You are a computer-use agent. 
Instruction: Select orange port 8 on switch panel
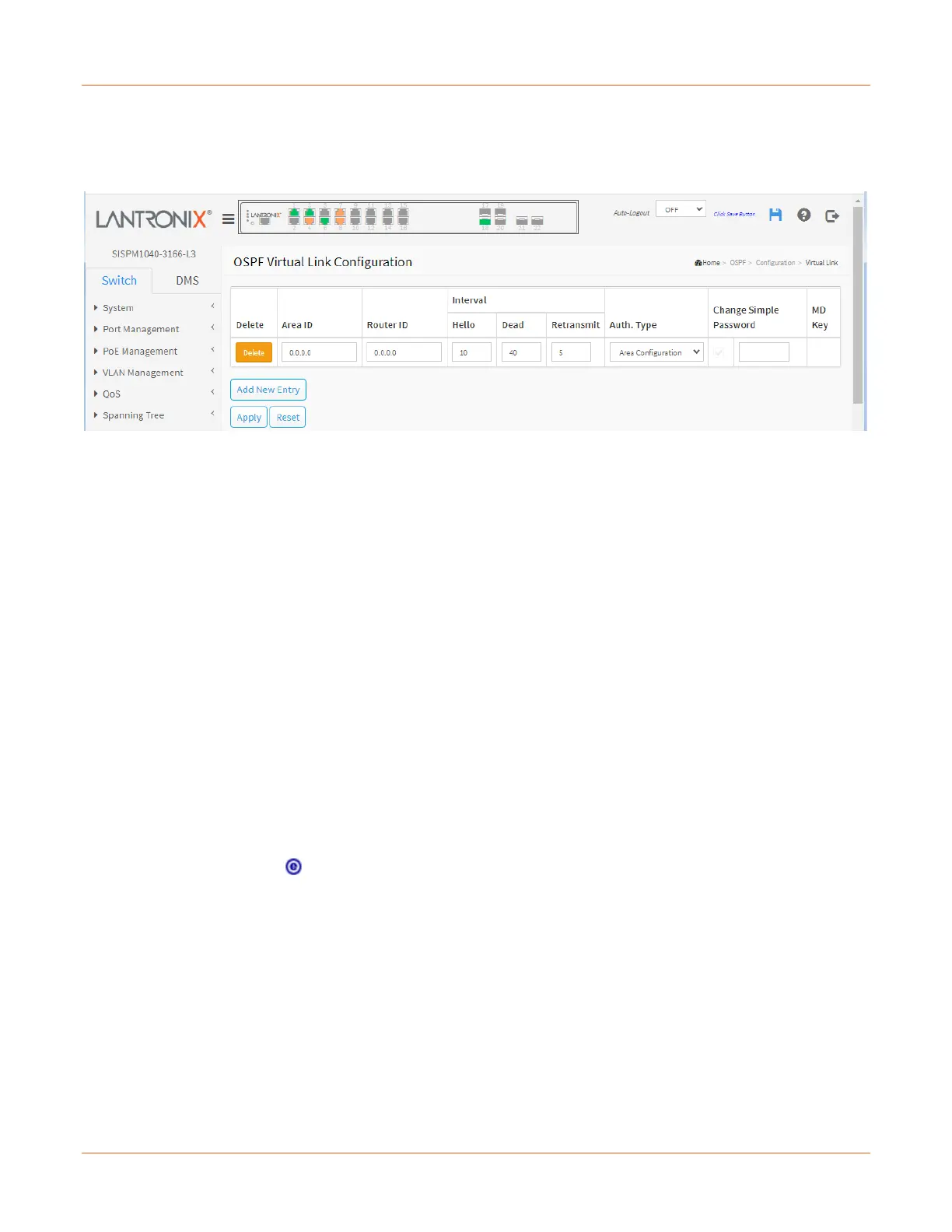coord(341,221)
